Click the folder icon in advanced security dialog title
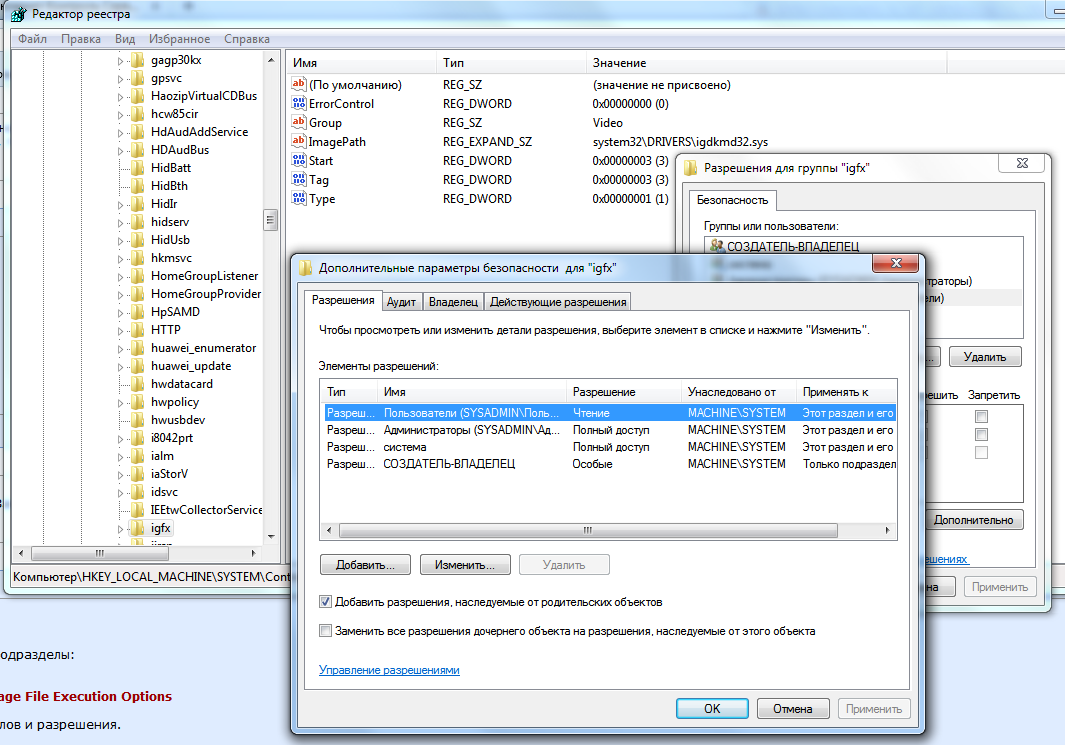This screenshot has height=745, width=1065. point(306,268)
